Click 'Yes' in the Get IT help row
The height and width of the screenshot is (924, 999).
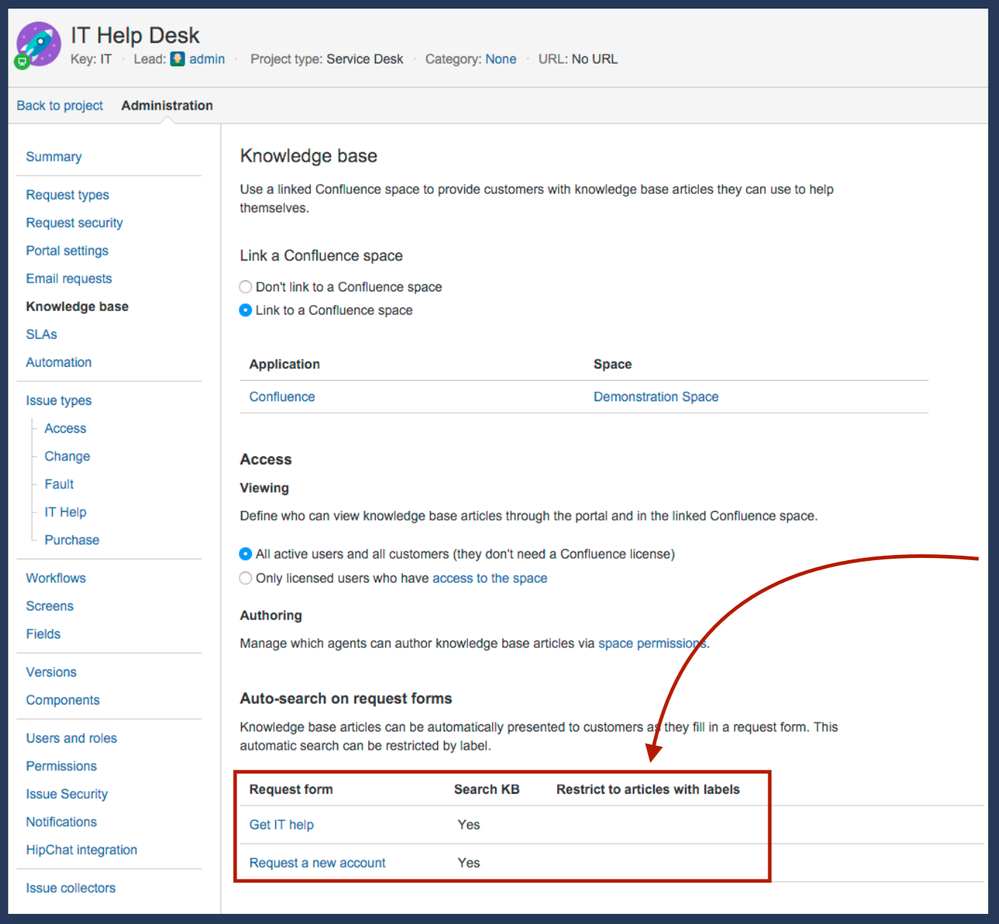pos(469,825)
